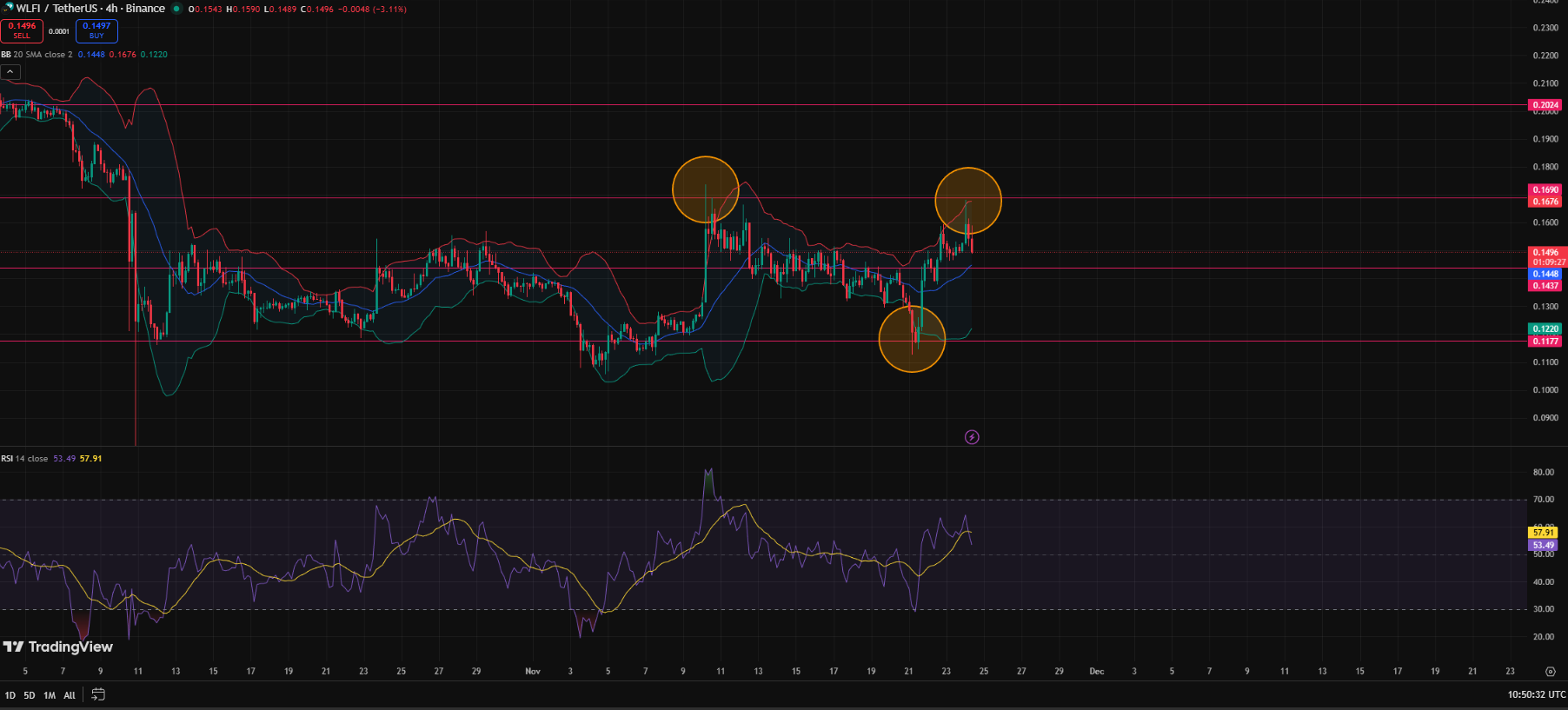Click the 20.00 level on RSI scale
This screenshot has height=710, width=1568.
pos(1544,637)
